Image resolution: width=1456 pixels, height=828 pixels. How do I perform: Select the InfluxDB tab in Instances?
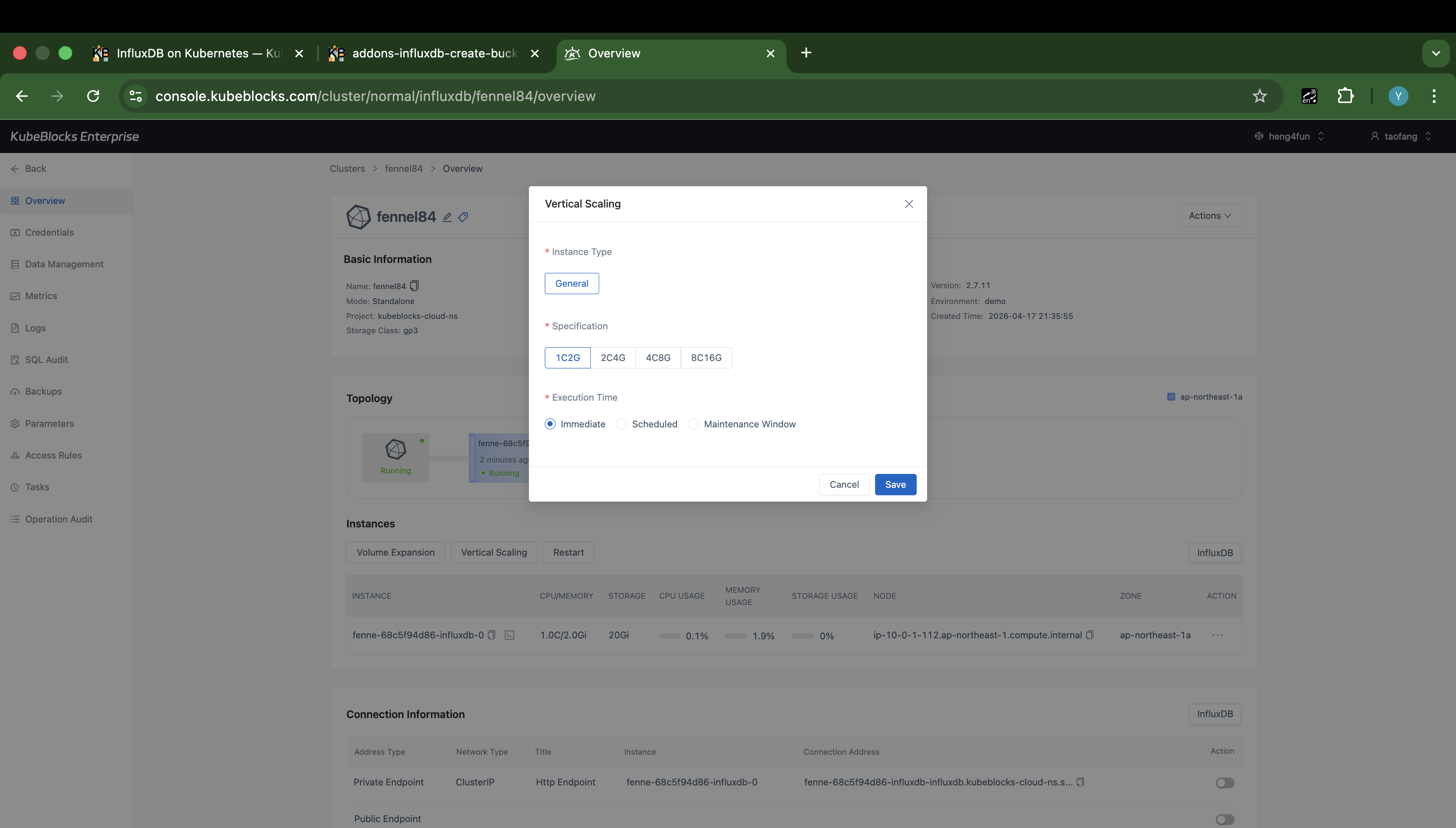(1215, 553)
